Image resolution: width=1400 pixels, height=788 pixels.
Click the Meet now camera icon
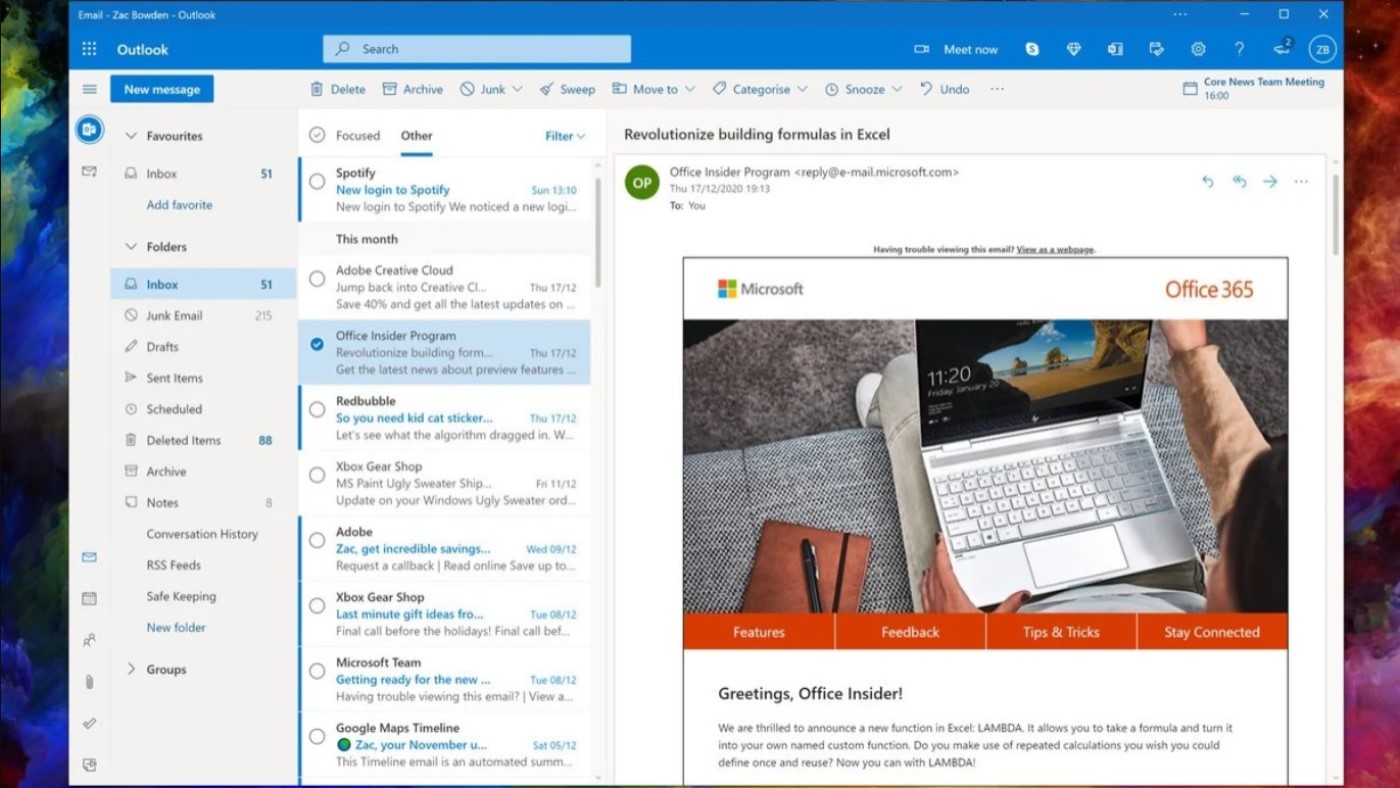pos(922,49)
